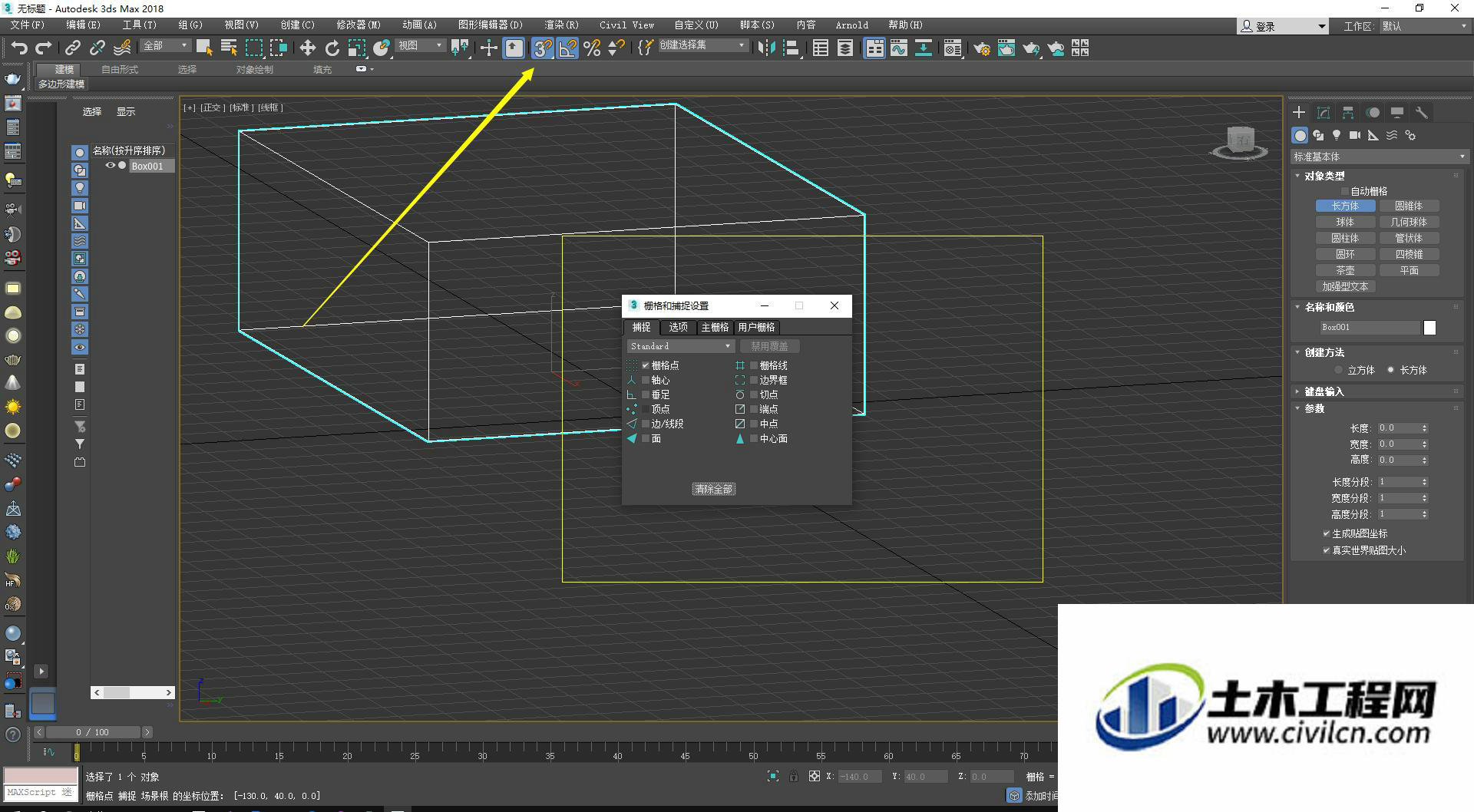The width and height of the screenshot is (1474, 812).
Task: Enable the 中点 midpoint snap checkbox
Action: [754, 424]
